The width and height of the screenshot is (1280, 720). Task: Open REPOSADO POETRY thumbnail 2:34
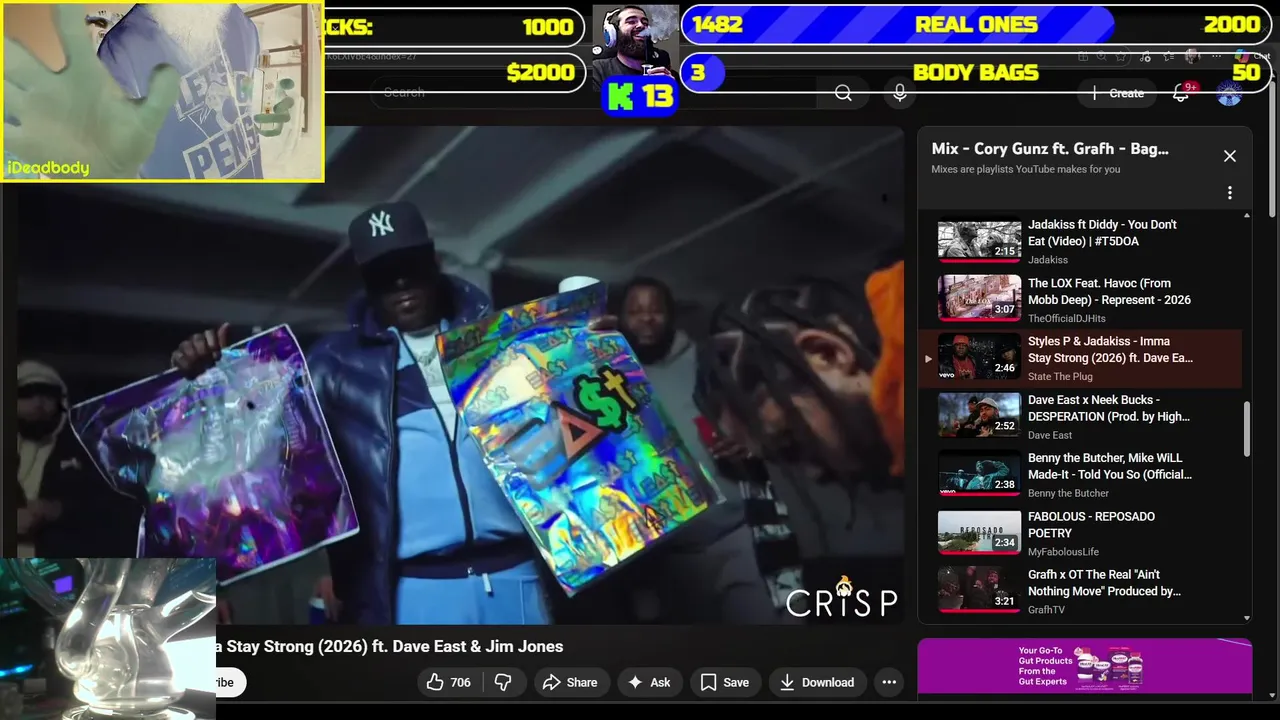[979, 532]
